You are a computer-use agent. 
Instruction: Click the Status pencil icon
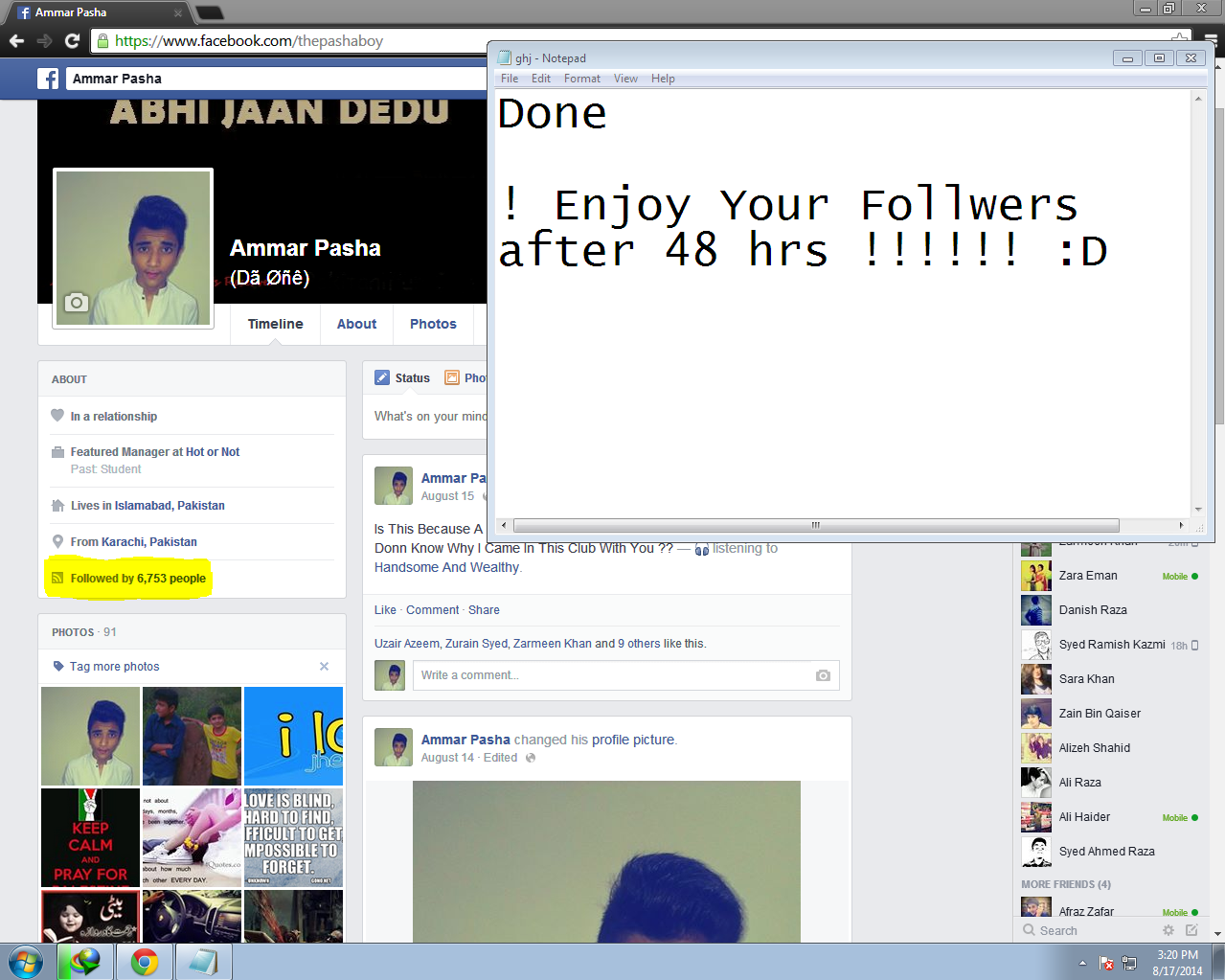pyautogui.click(x=382, y=377)
